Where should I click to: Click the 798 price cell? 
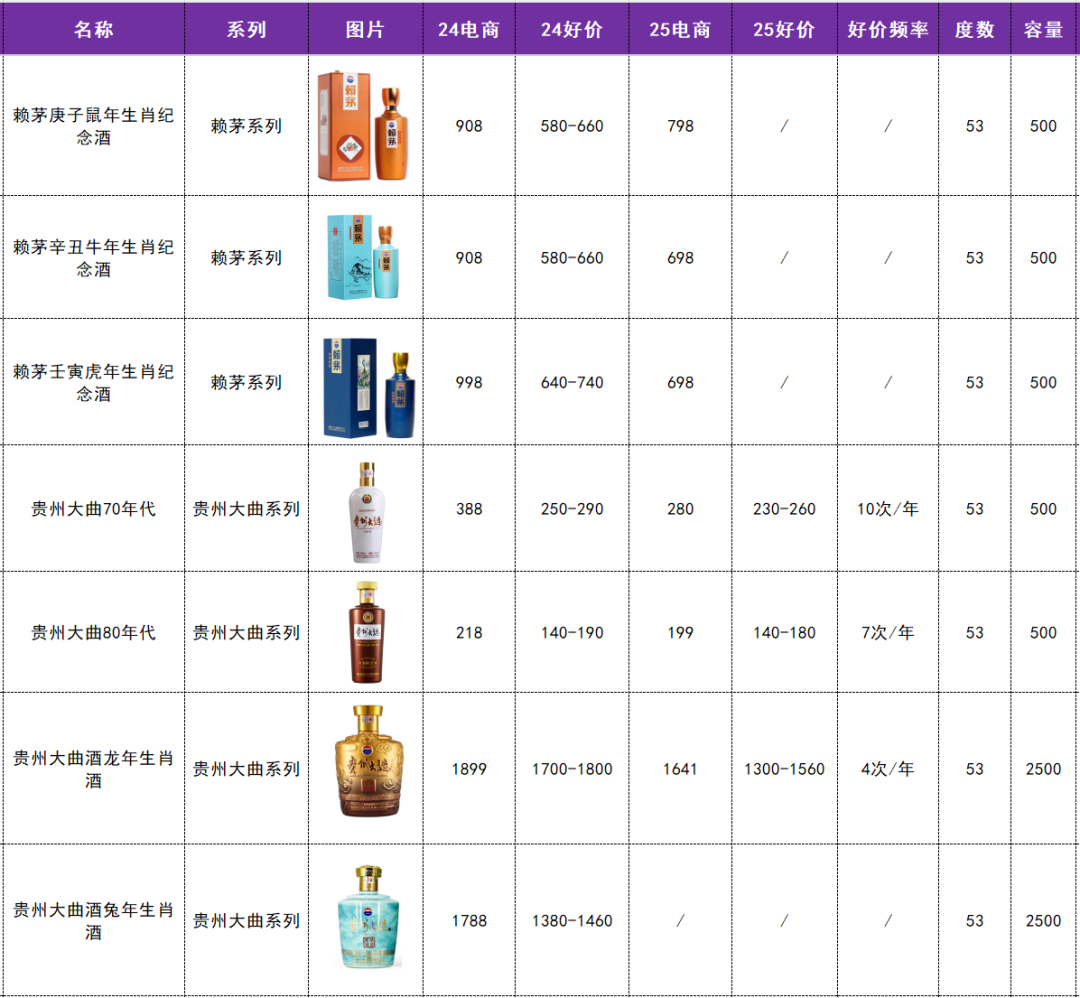680,126
